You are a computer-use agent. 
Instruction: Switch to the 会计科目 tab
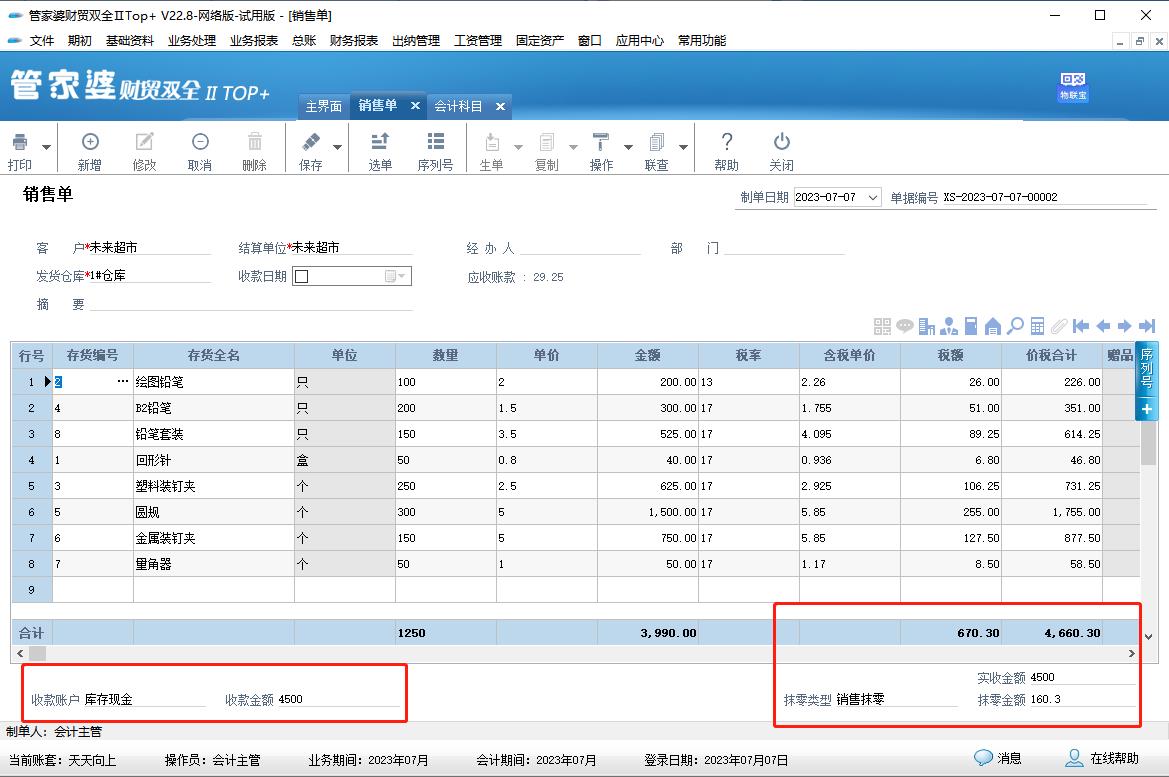[x=459, y=106]
